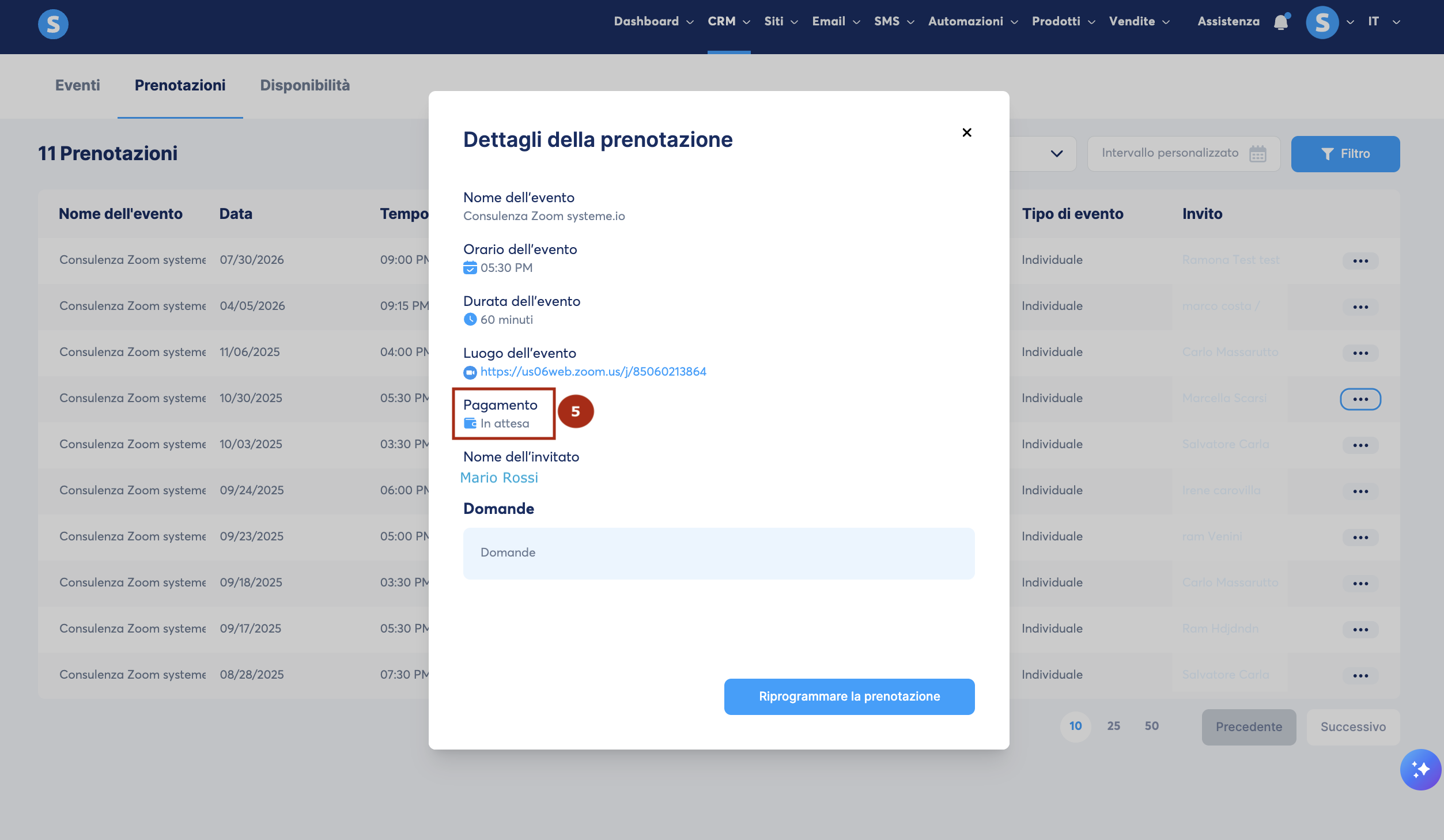Open invitee Marcella Scarsi link
This screenshot has height=840, width=1444.
pyautogui.click(x=1224, y=398)
